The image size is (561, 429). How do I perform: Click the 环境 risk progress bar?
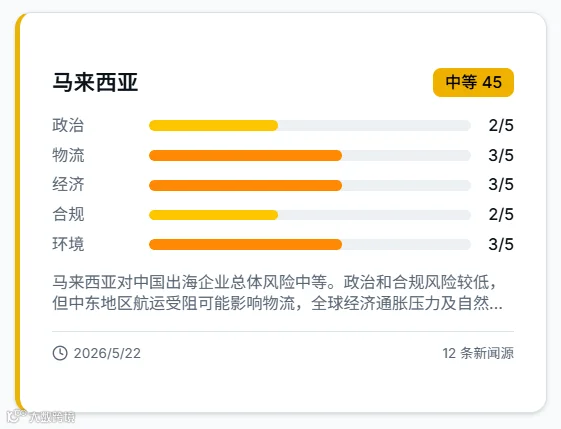pyautogui.click(x=309, y=244)
